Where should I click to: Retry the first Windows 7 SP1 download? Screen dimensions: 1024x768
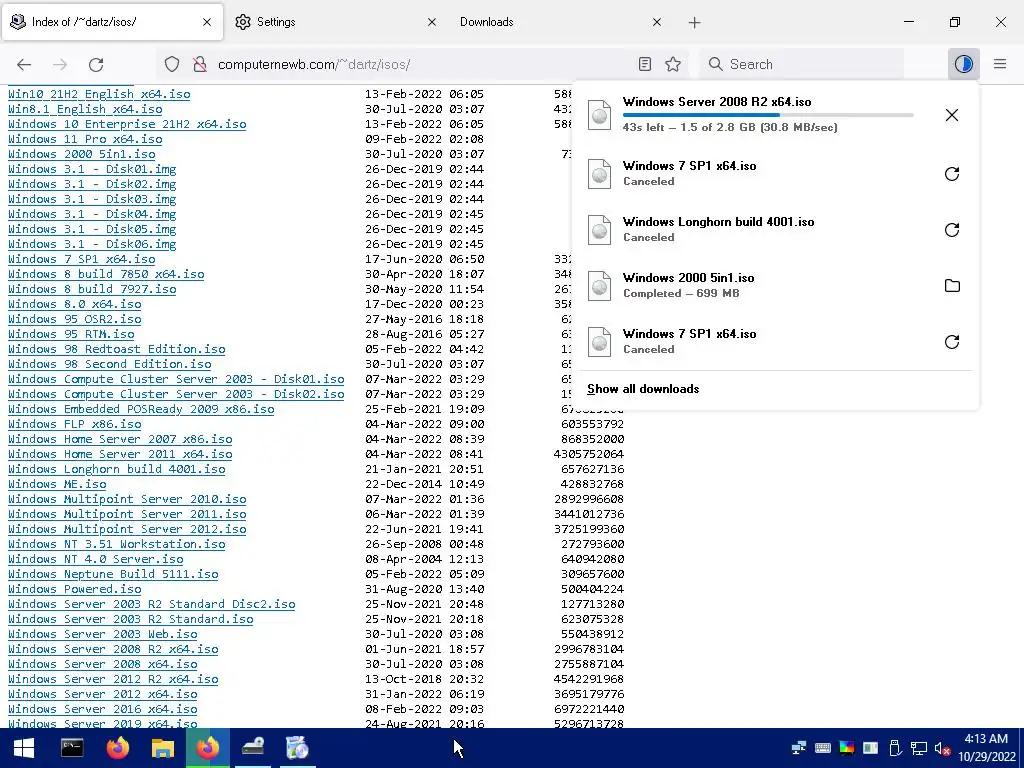click(x=952, y=174)
